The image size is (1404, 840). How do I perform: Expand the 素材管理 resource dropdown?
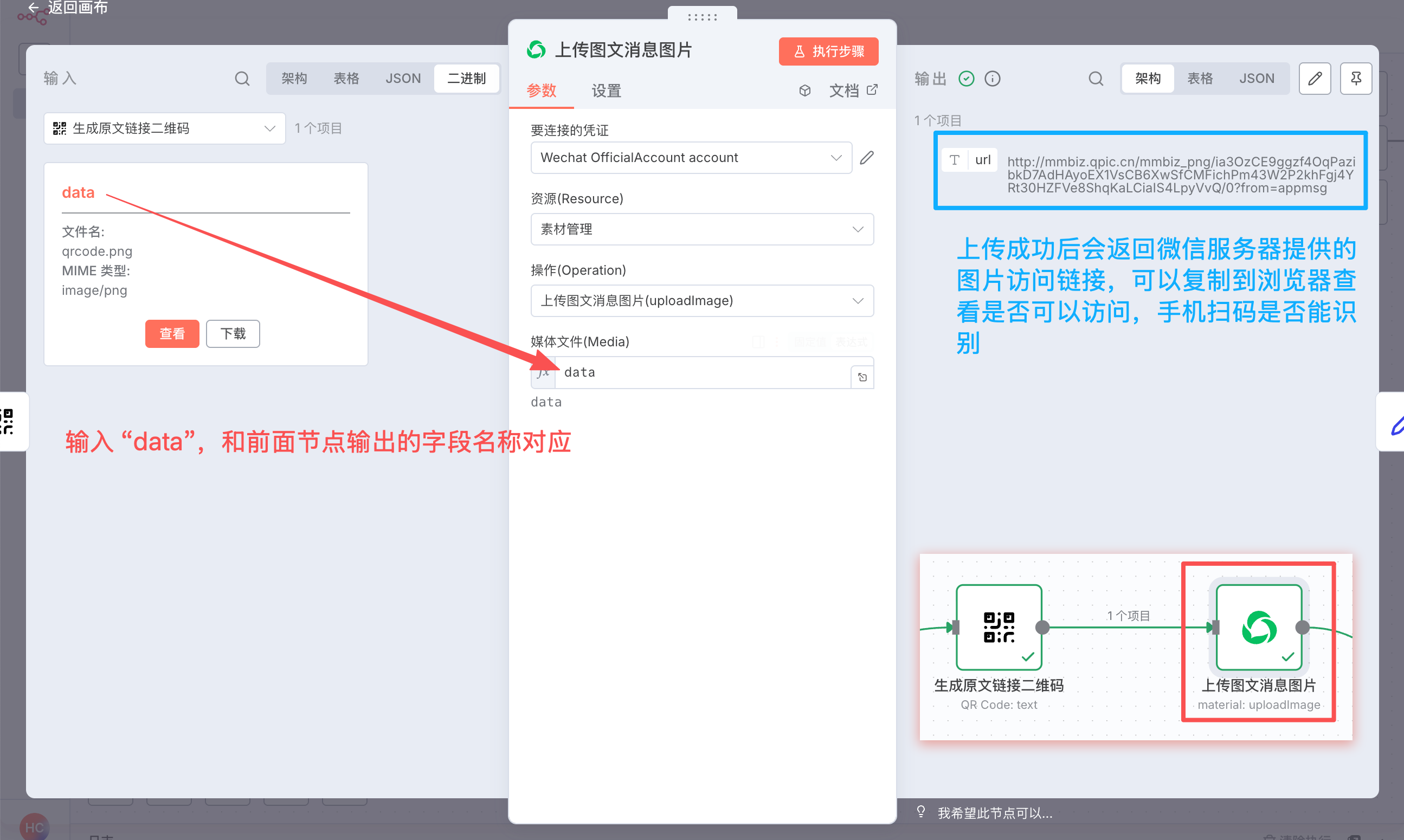[701, 229]
